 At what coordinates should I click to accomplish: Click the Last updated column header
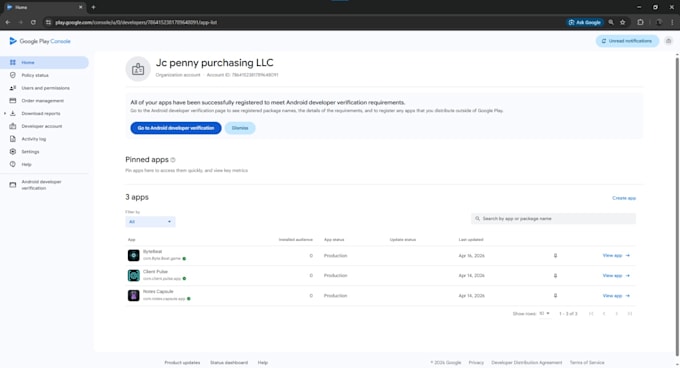click(471, 240)
